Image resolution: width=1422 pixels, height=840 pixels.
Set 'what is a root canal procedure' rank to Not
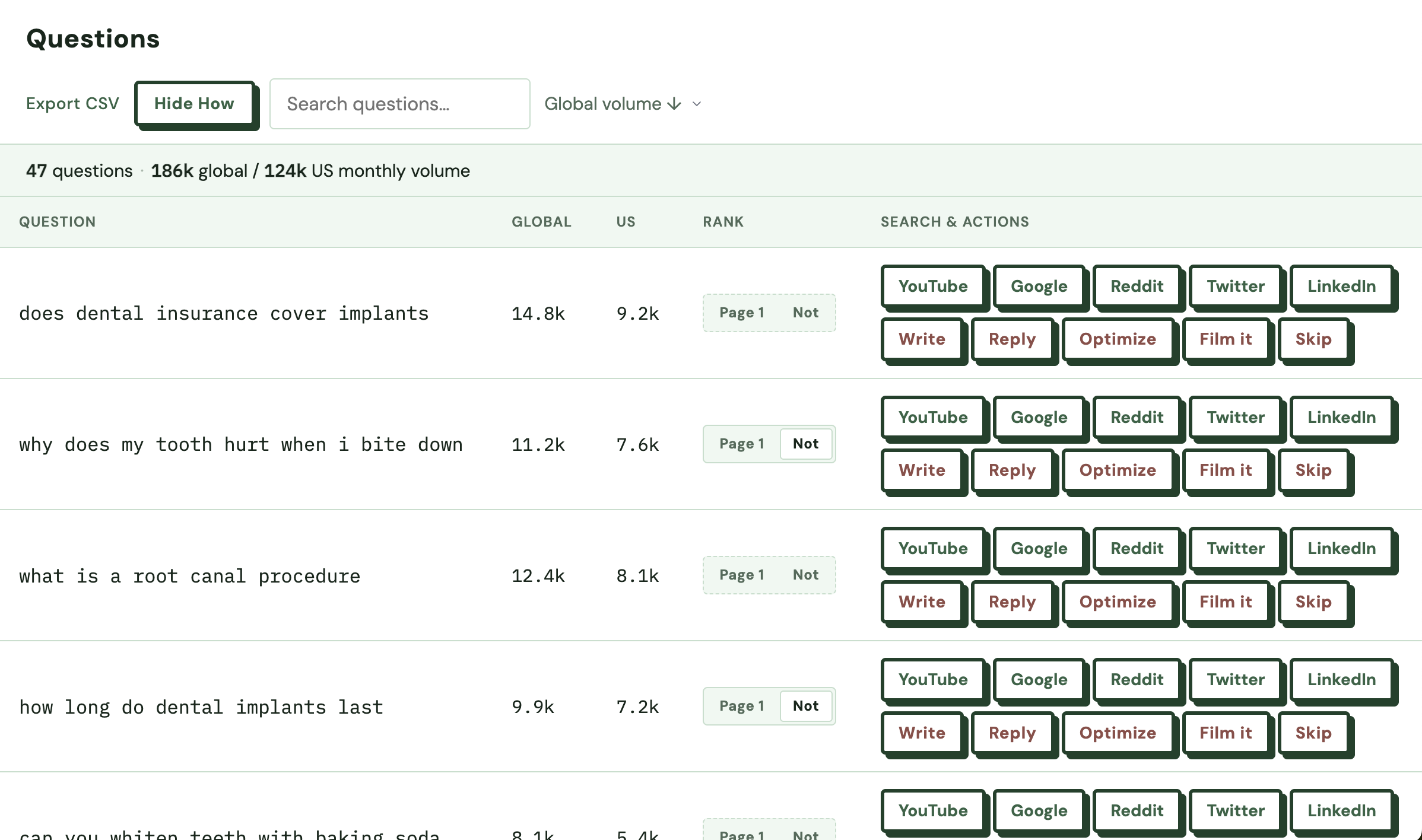pyautogui.click(x=805, y=575)
